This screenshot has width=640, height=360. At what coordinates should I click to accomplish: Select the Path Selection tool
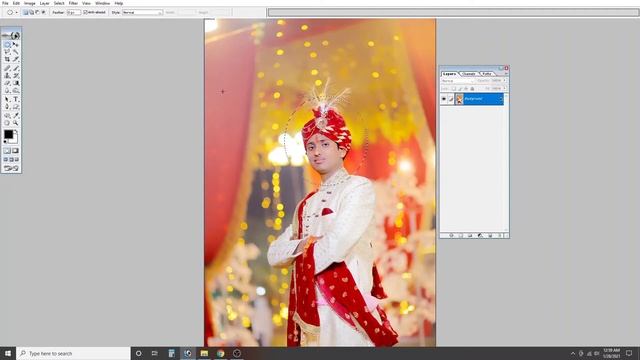click(7, 99)
